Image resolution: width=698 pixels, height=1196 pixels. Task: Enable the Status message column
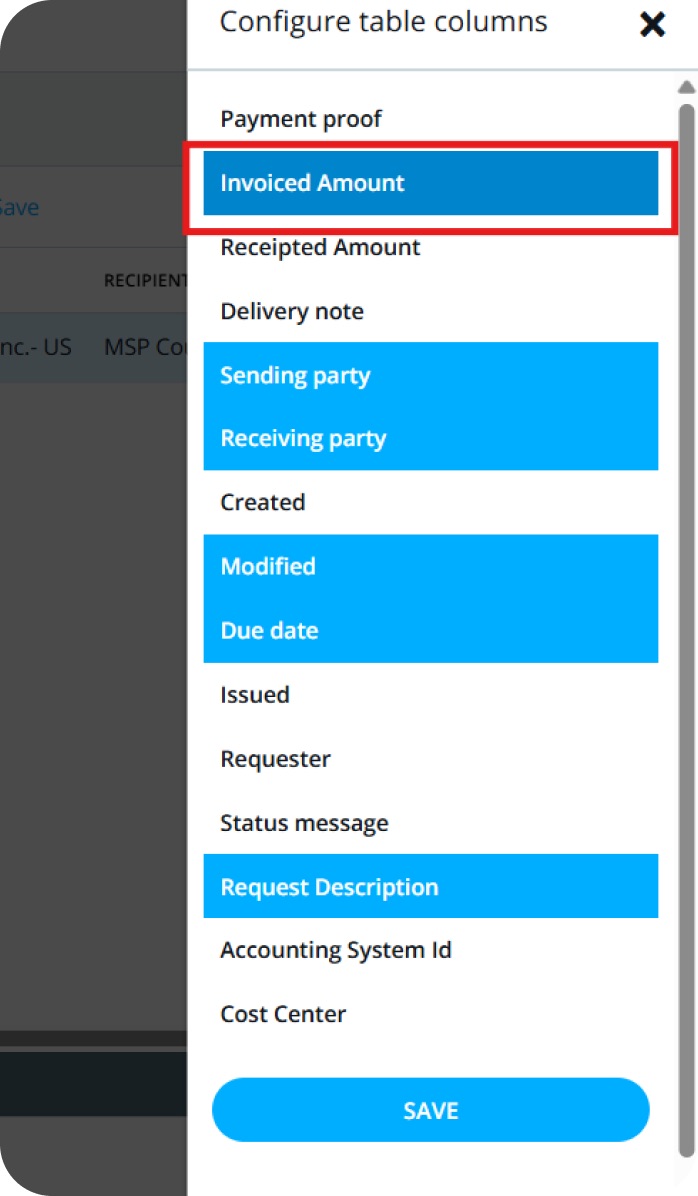click(x=304, y=824)
